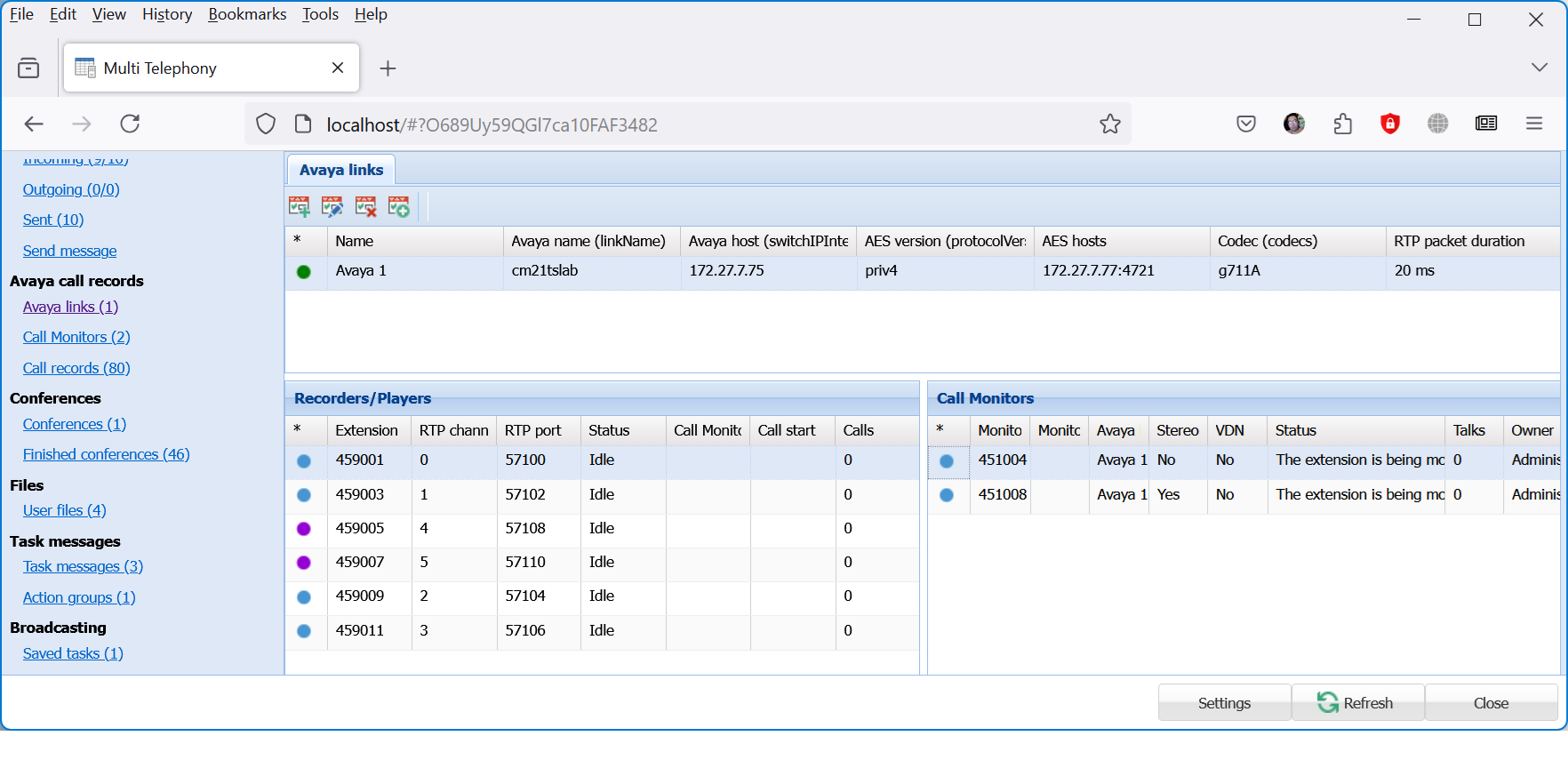Open the Bookmarks menu

pos(247,14)
